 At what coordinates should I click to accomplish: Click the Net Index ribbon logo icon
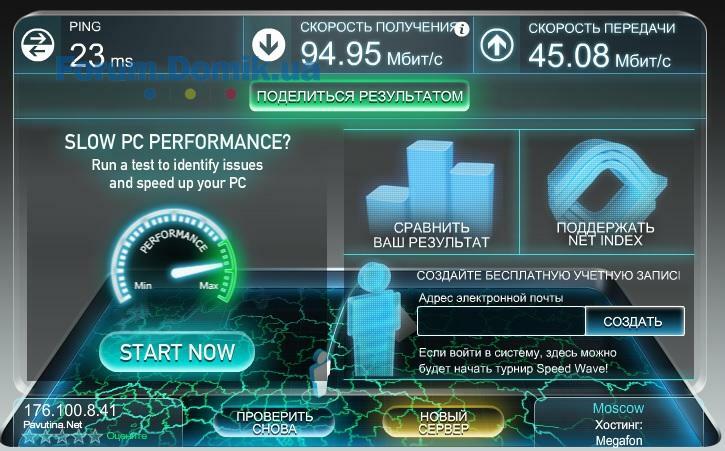coord(607,180)
